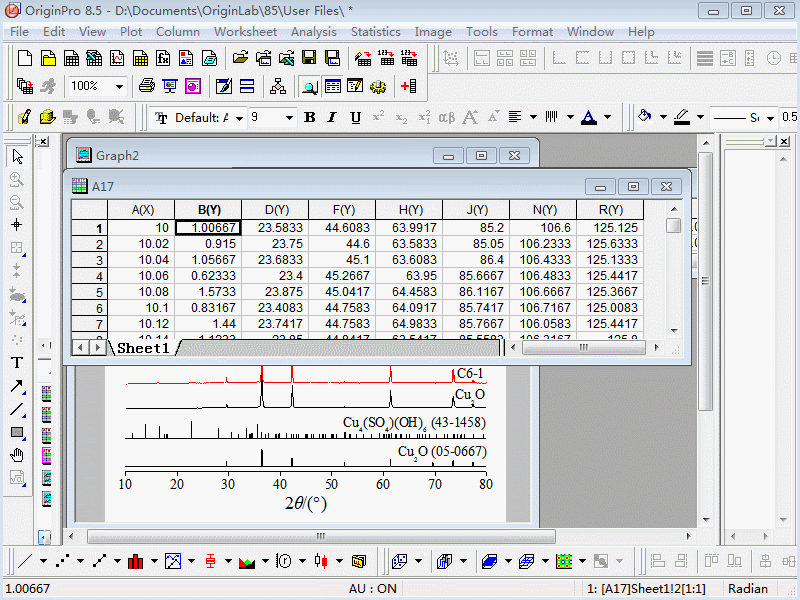Viewport: 800px width, 600px height.
Task: Click the font color swatch button
Action: click(589, 118)
